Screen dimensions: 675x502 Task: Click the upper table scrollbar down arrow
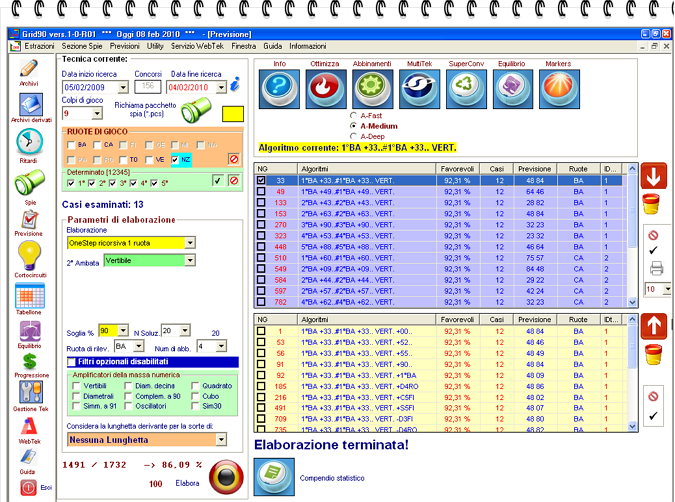[x=632, y=302]
